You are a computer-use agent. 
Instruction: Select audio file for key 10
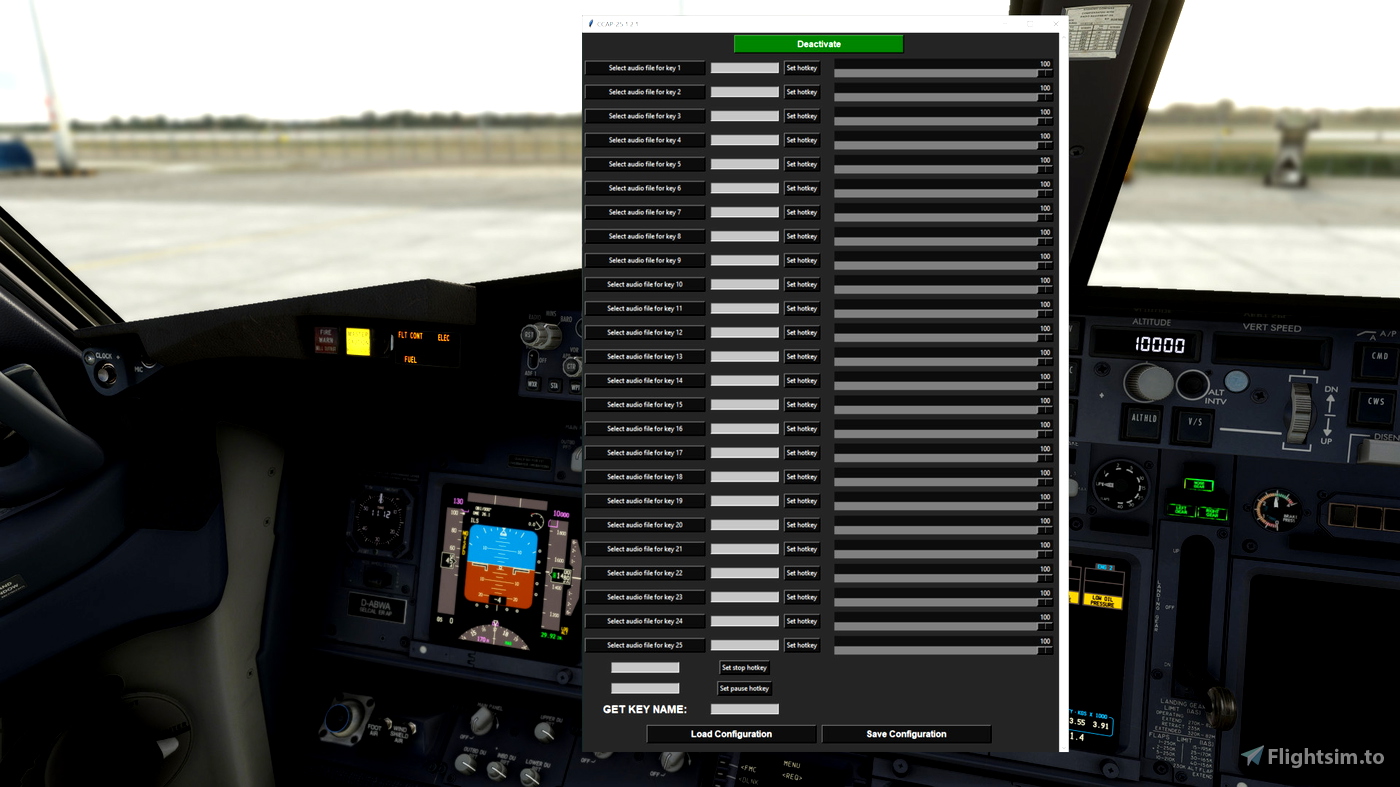(645, 284)
